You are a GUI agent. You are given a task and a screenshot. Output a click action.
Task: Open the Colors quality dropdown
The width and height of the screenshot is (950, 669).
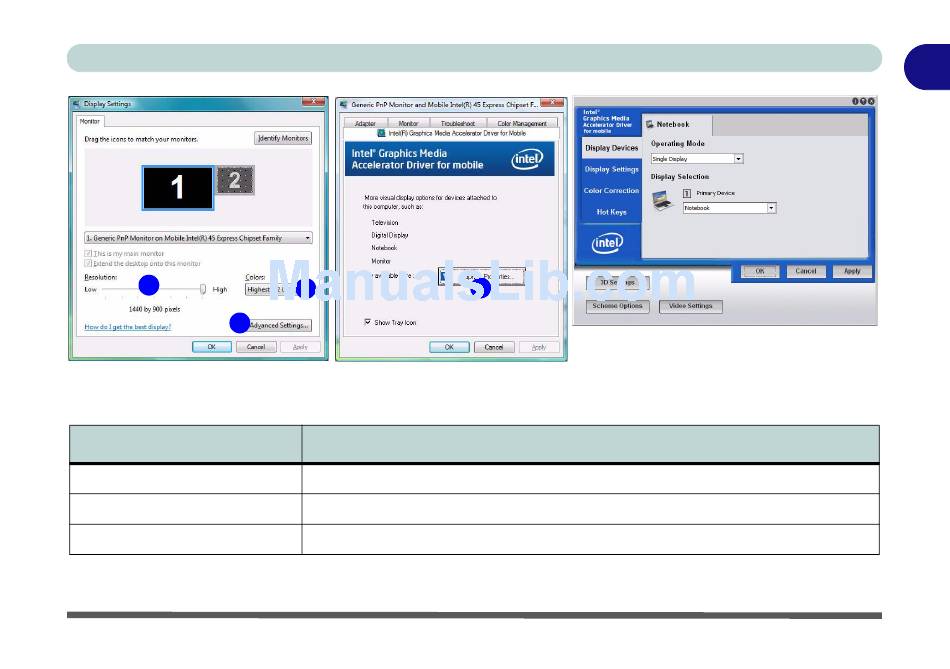(x=280, y=290)
